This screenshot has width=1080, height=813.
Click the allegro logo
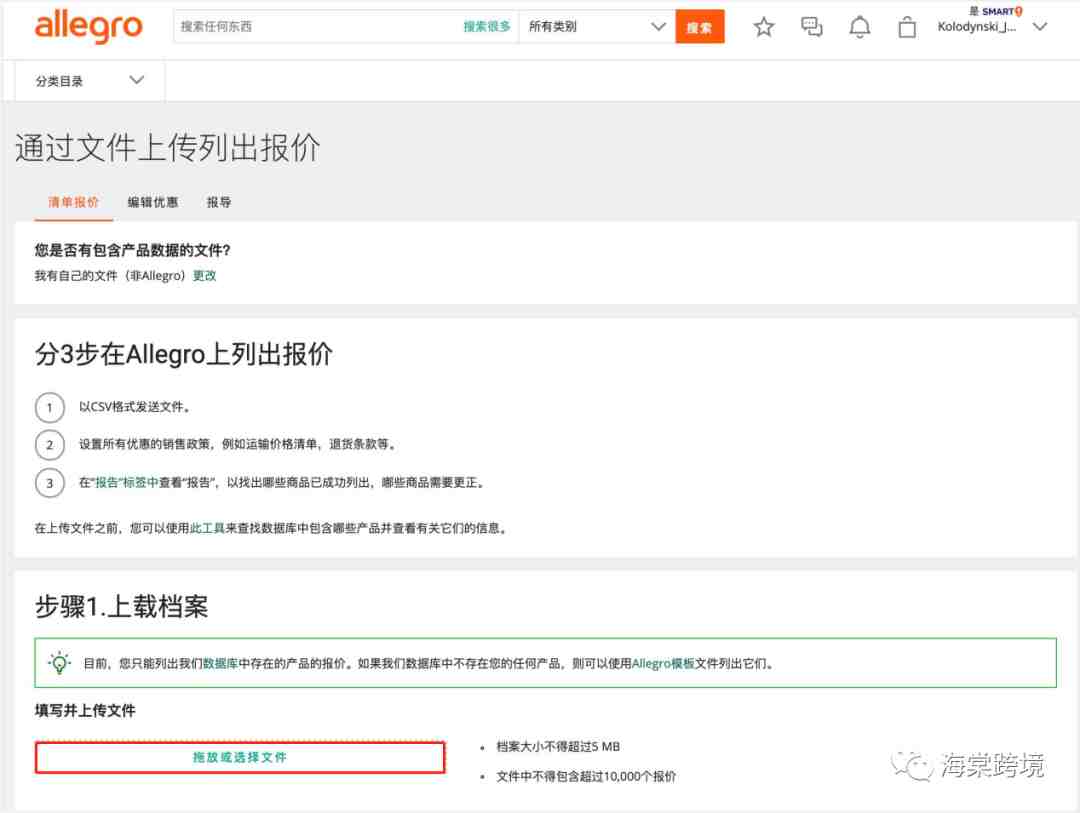pos(88,27)
